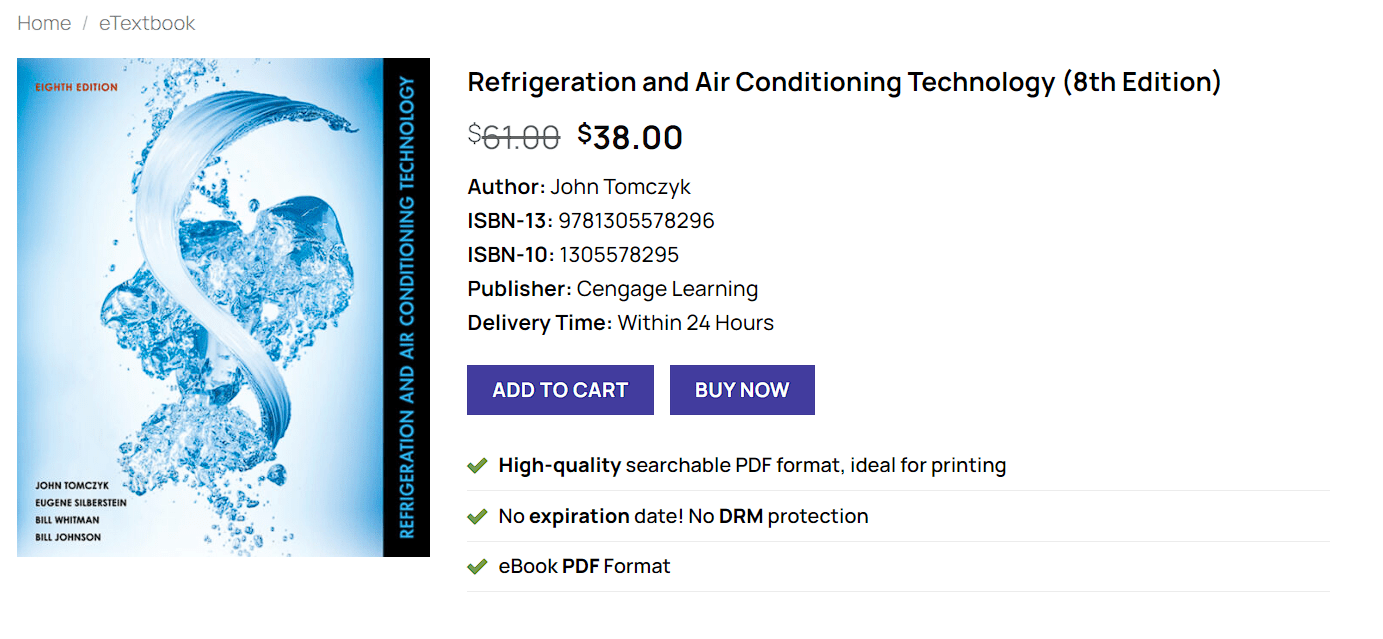Screen dimensions: 1383x639
Task: Select the discounted price $38.00
Action: [x=630, y=137]
